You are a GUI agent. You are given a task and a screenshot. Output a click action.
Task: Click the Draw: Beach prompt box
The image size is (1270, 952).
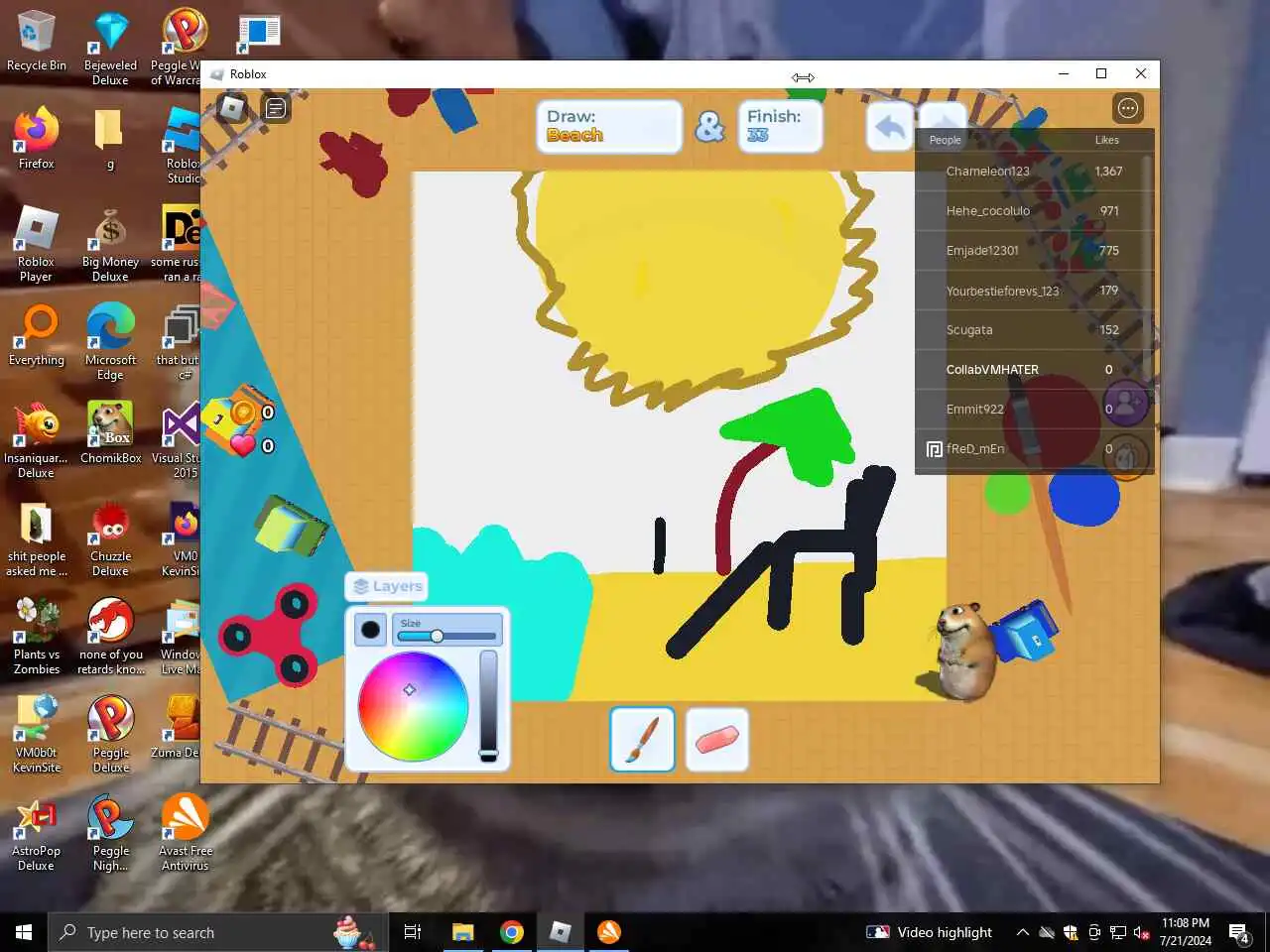pyautogui.click(x=609, y=126)
